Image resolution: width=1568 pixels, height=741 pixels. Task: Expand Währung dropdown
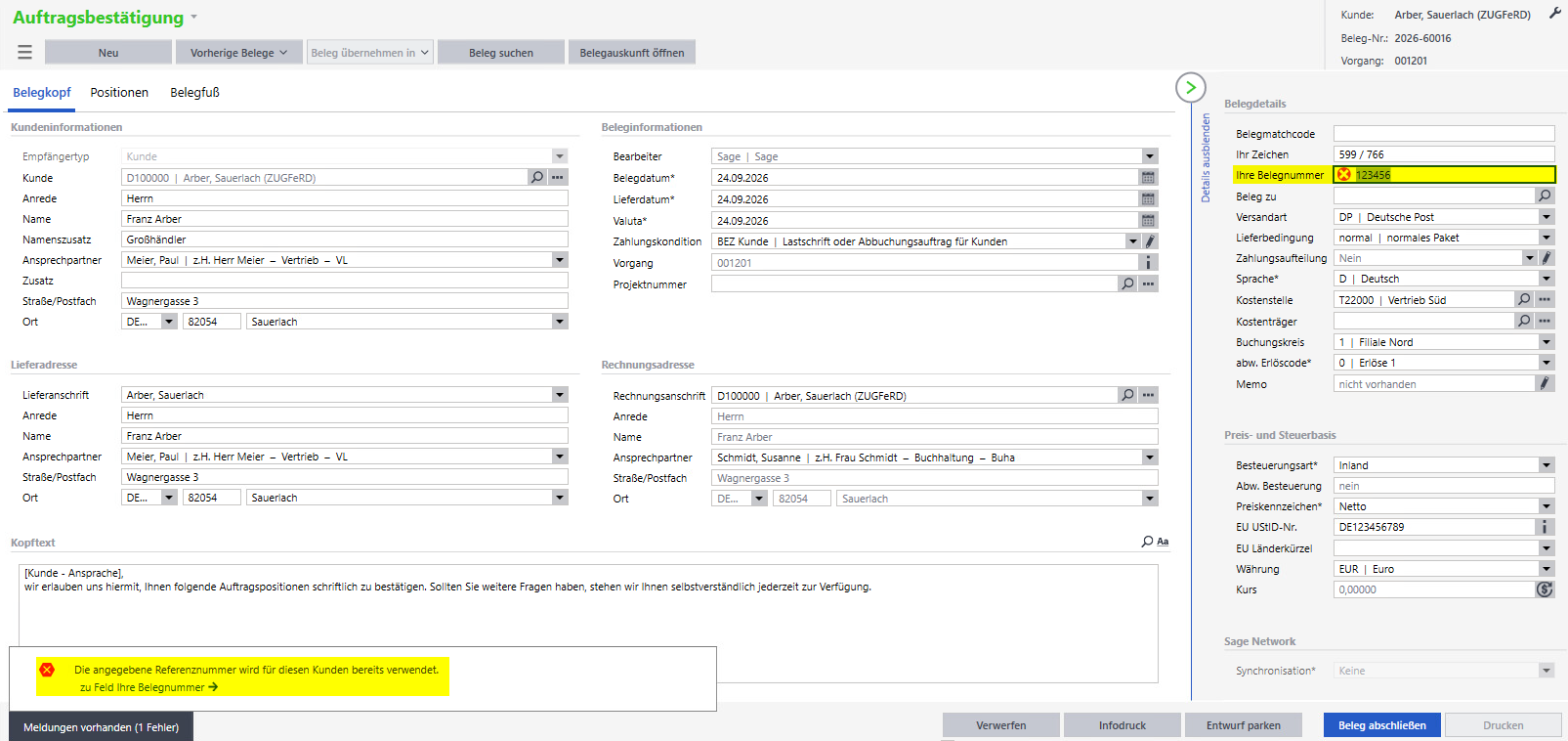click(1547, 569)
